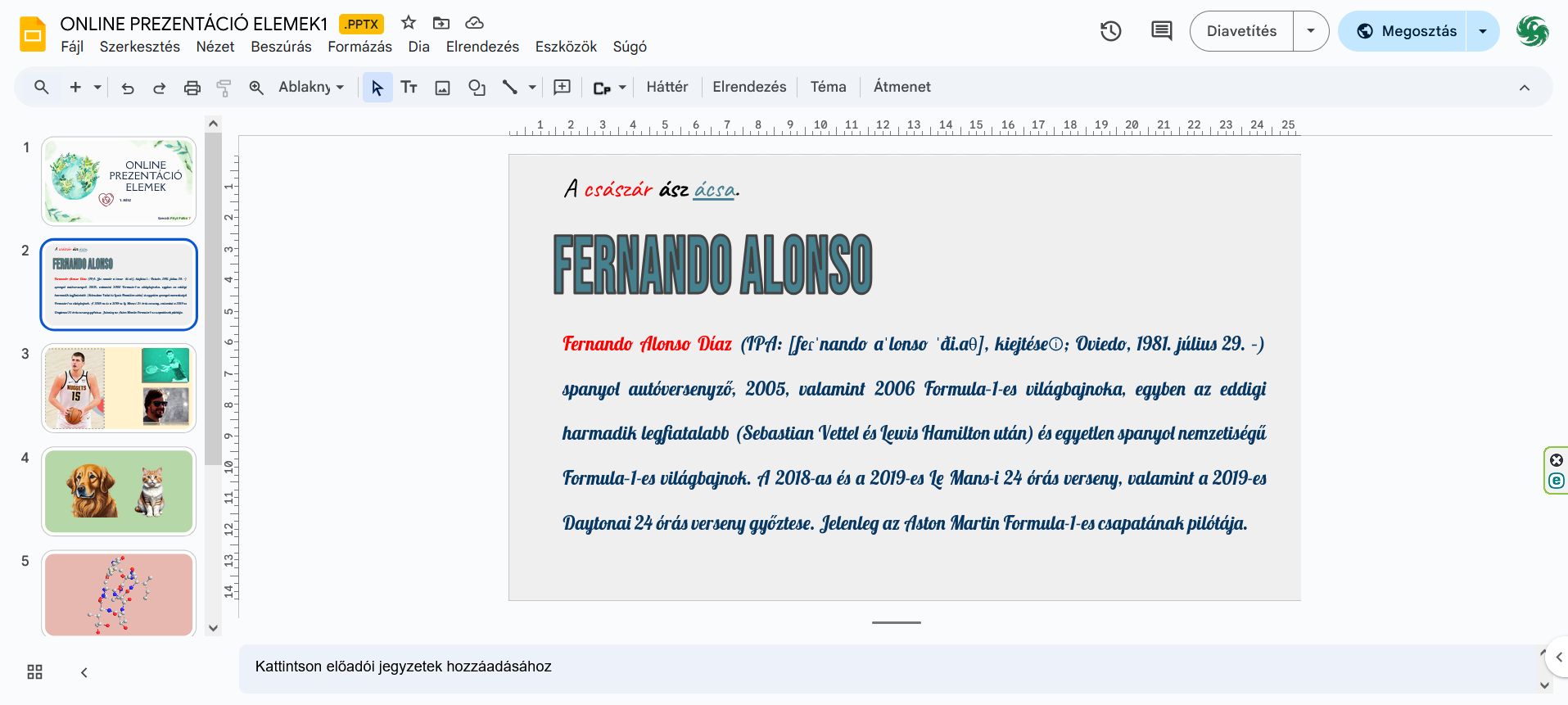Expand the line type dropdown arrow
This screenshot has height=705, width=1568.
point(532,87)
